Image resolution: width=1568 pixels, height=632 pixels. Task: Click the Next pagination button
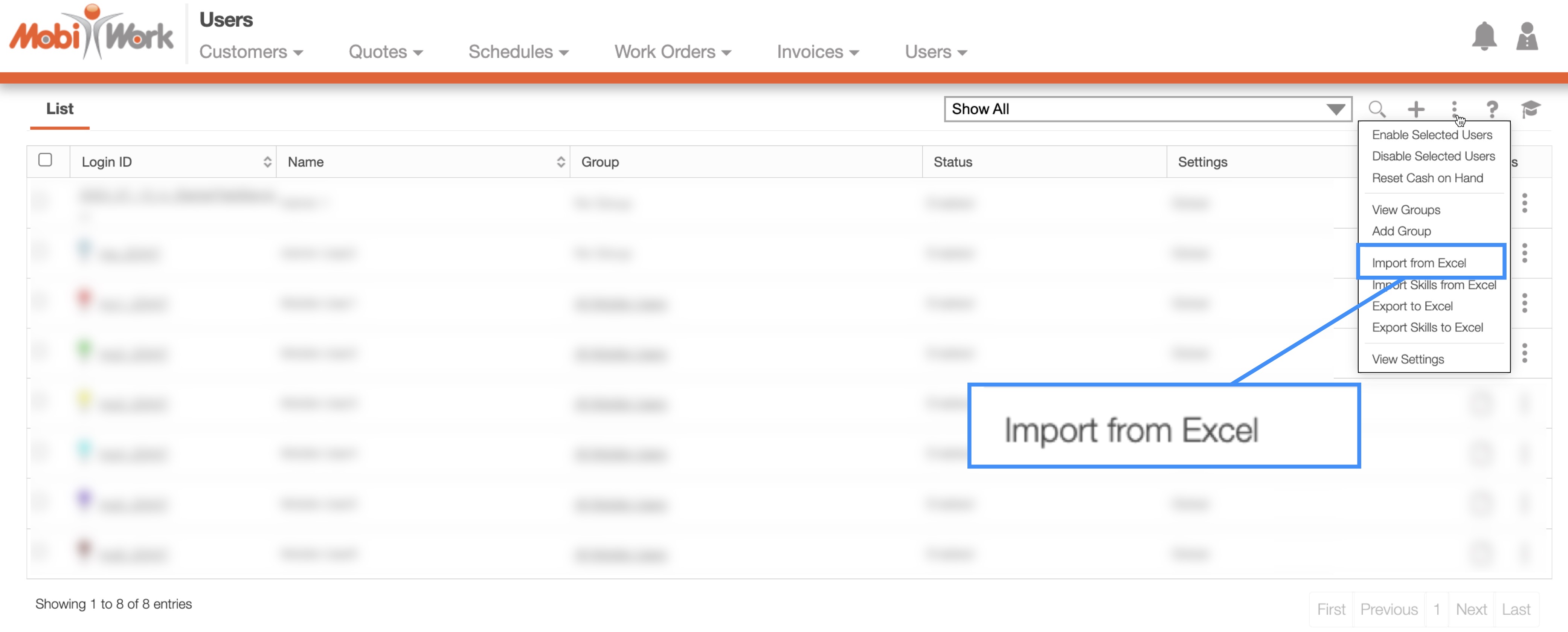pyautogui.click(x=1470, y=609)
